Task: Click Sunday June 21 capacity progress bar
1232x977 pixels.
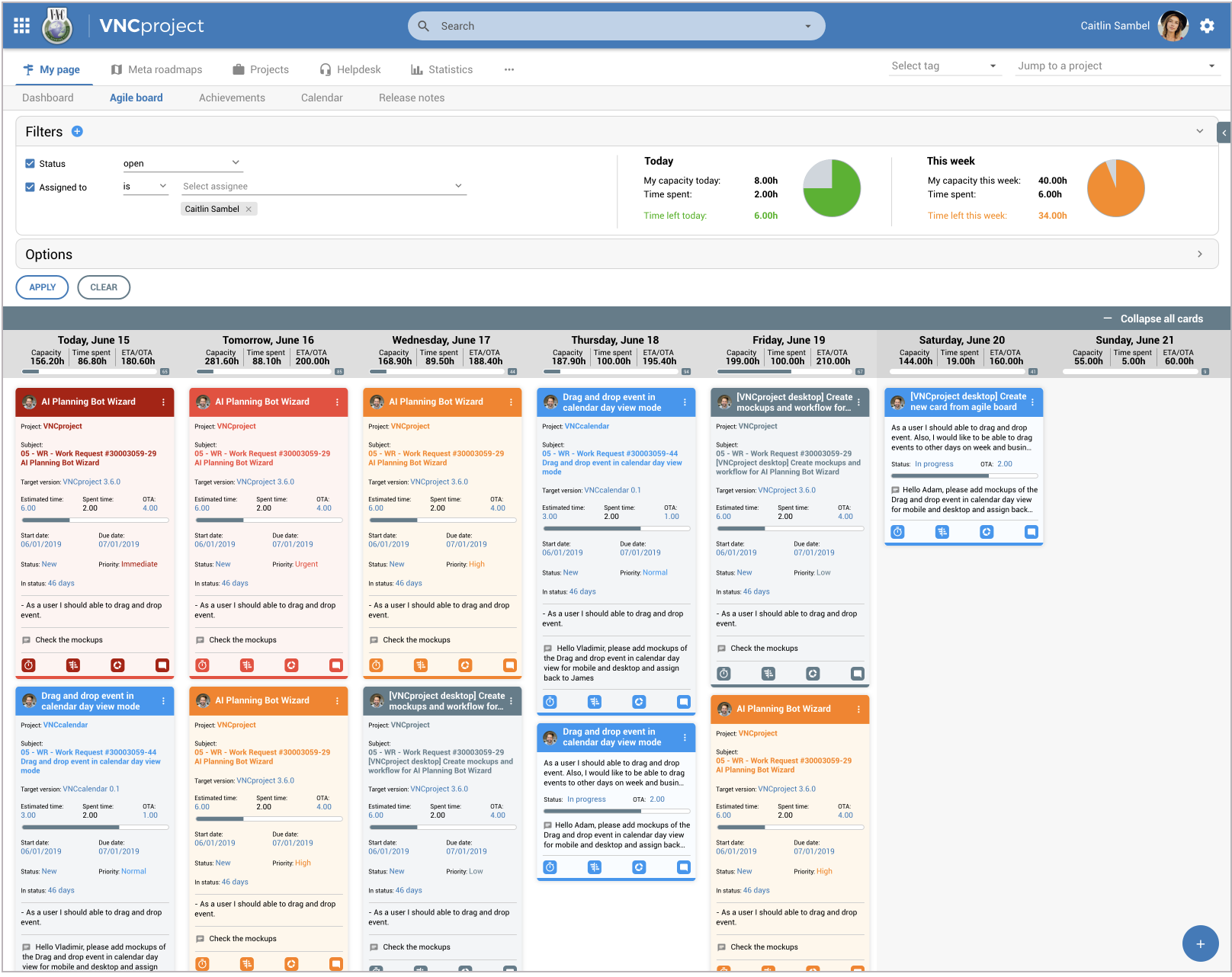Action: [1131, 372]
